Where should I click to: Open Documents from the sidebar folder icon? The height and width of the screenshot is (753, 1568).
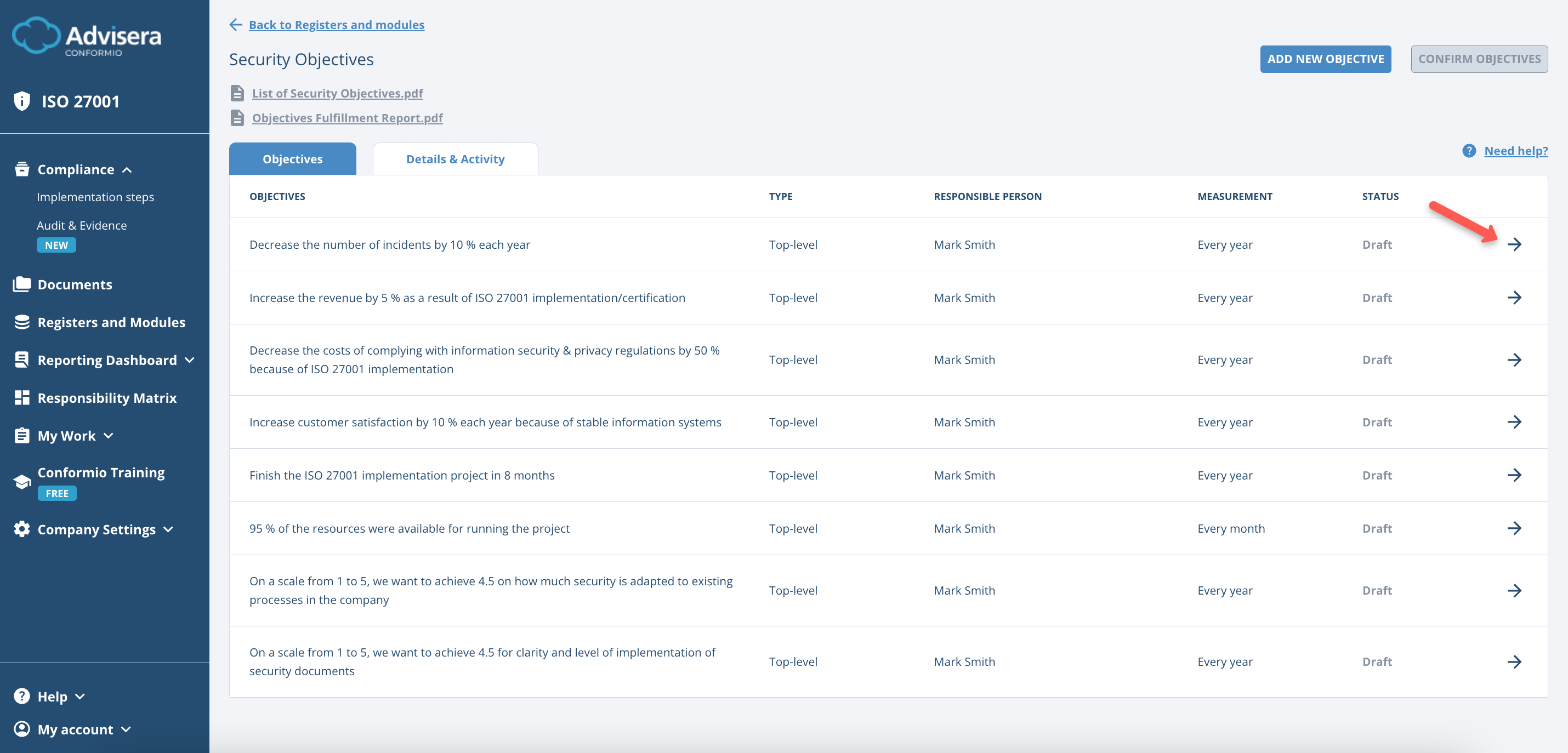22,283
